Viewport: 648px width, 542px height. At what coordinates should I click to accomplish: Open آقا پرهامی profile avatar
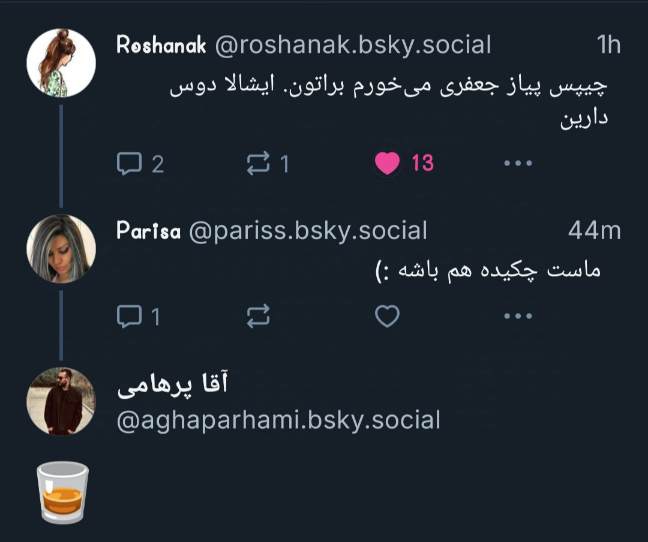61,401
